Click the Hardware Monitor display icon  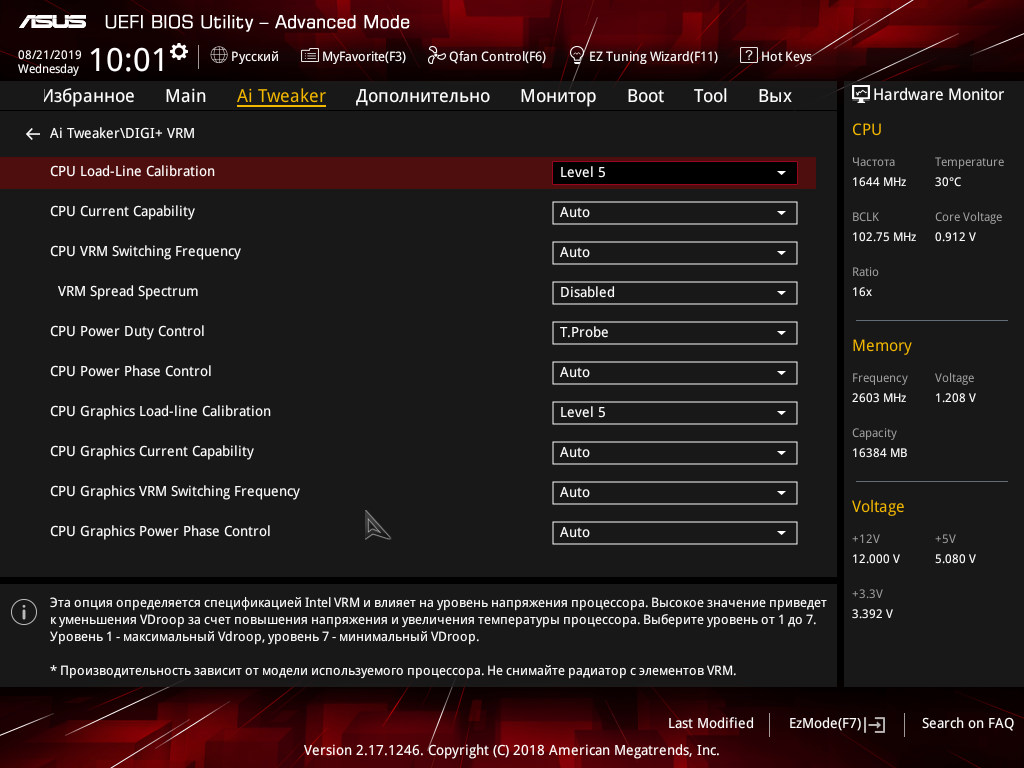[861, 94]
